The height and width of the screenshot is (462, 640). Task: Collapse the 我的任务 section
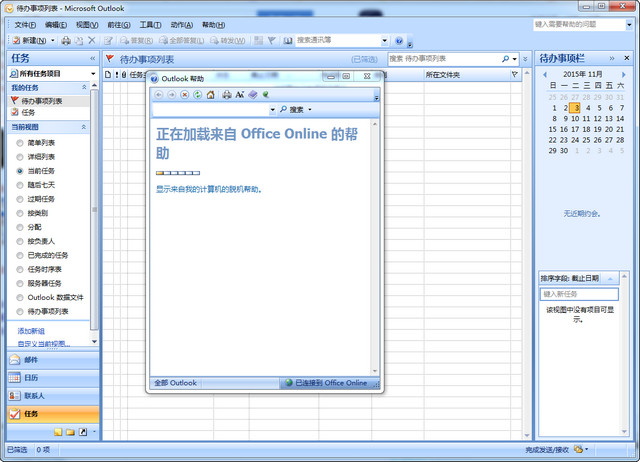pyautogui.click(x=84, y=87)
